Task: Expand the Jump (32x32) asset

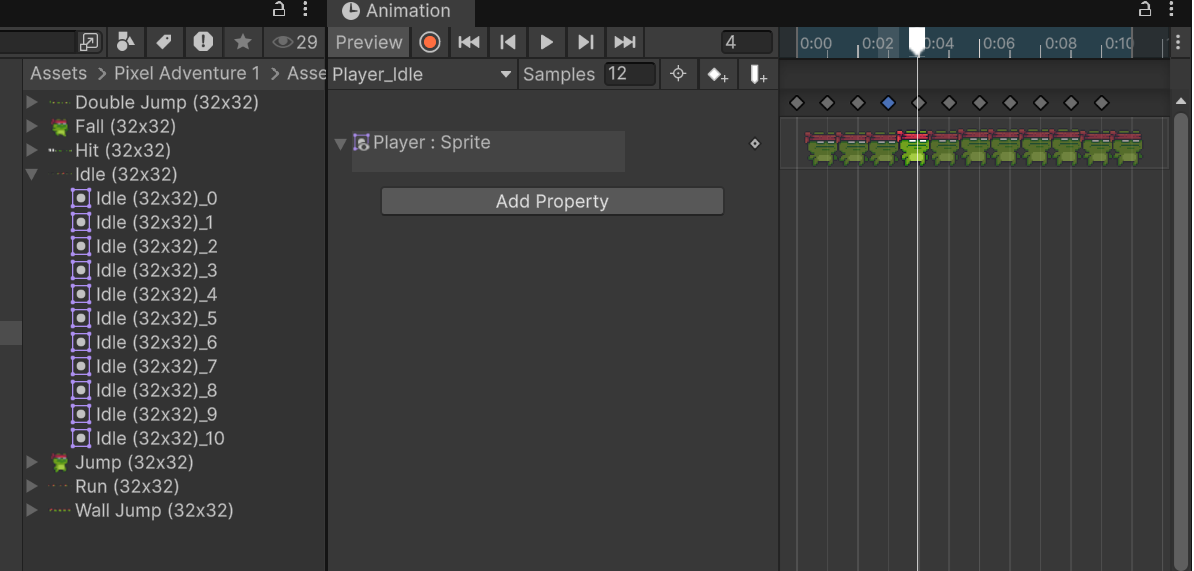Action: [x=31, y=462]
